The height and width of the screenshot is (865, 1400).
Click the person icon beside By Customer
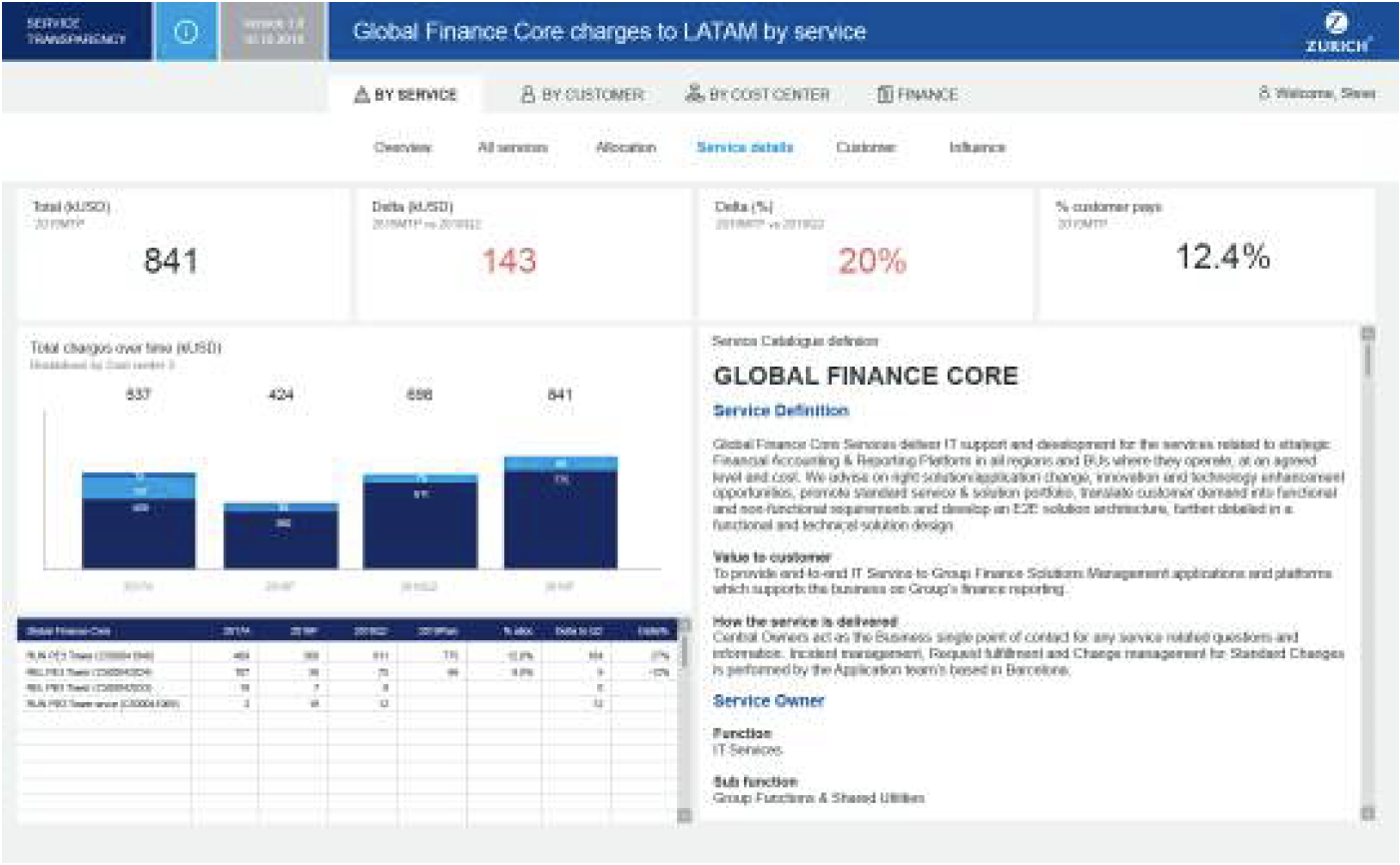pyautogui.click(x=528, y=95)
